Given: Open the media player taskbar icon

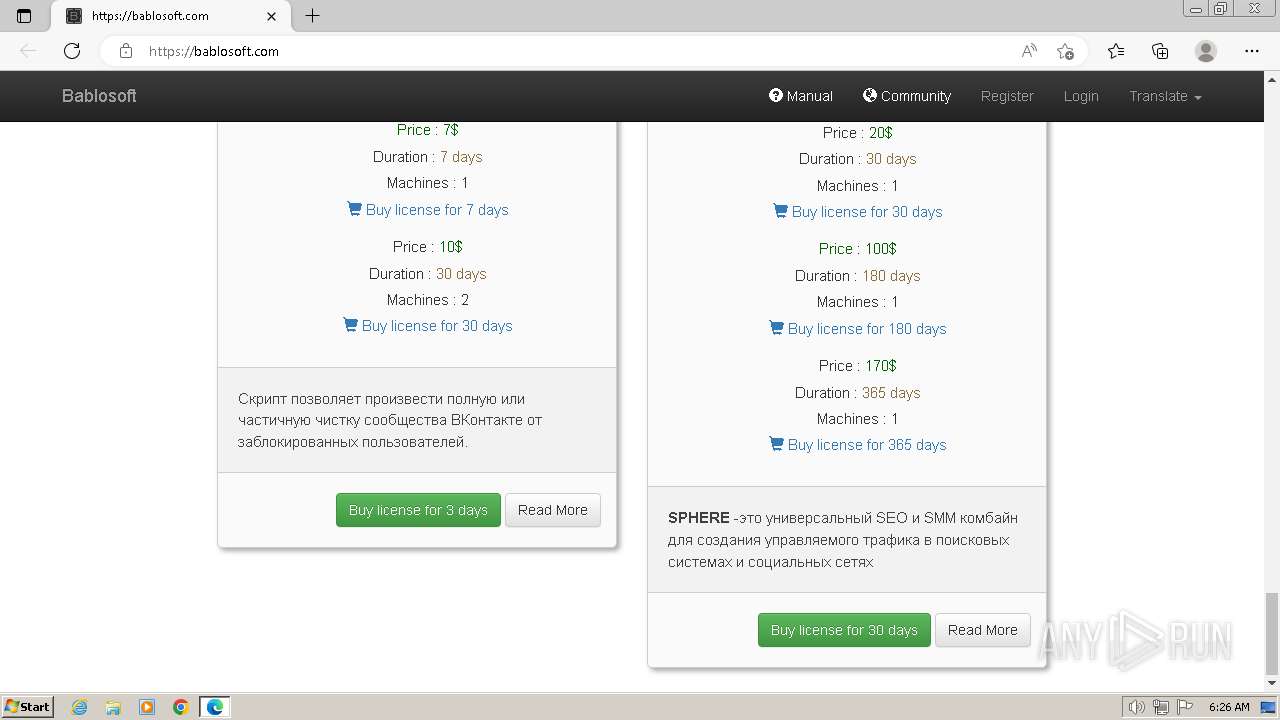Looking at the screenshot, I should click(x=147, y=707).
